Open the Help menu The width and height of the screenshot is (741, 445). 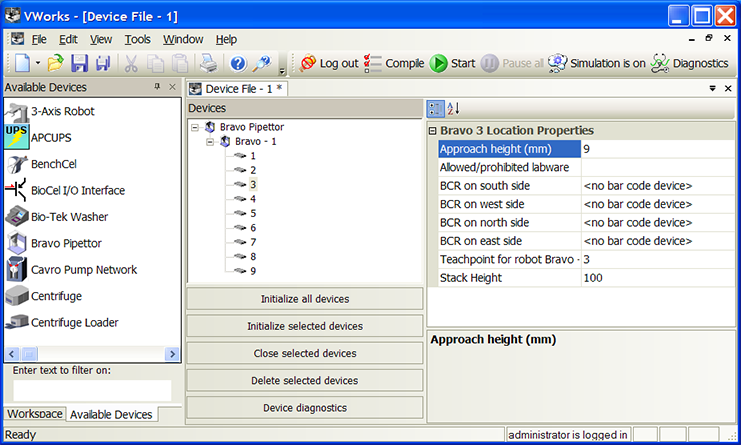[x=226, y=39]
